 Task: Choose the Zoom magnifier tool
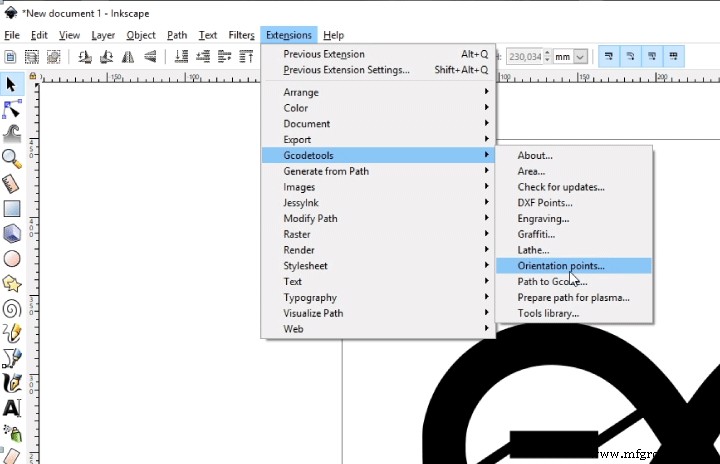[12, 158]
